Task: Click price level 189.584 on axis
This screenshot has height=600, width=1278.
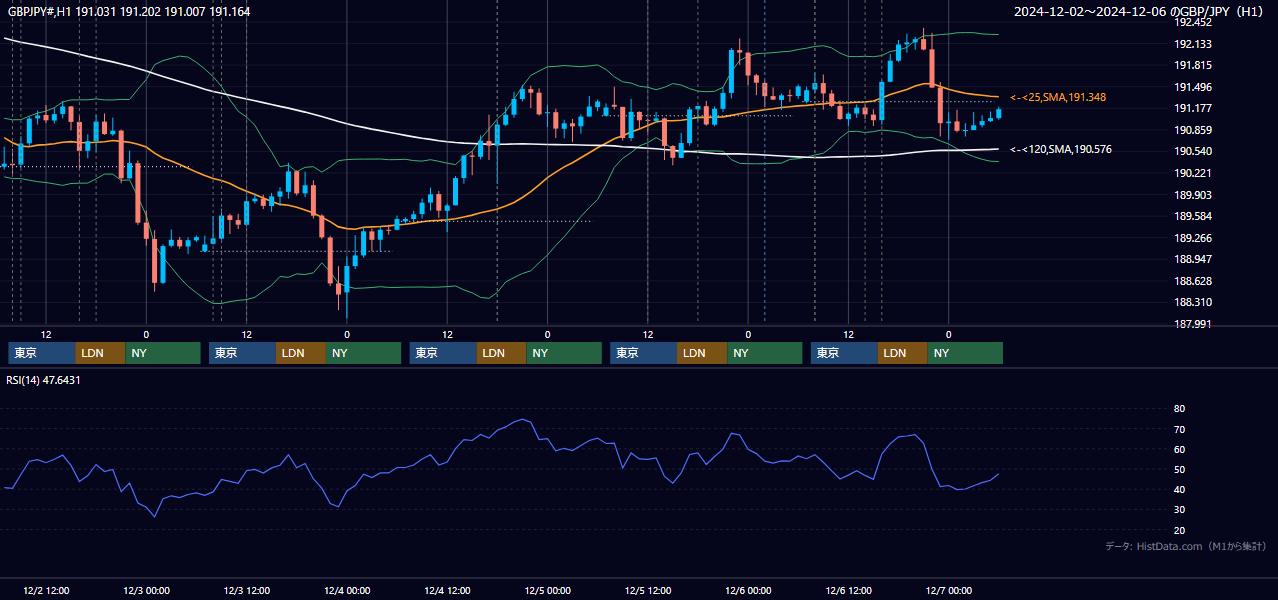Action: pyautogui.click(x=1193, y=216)
